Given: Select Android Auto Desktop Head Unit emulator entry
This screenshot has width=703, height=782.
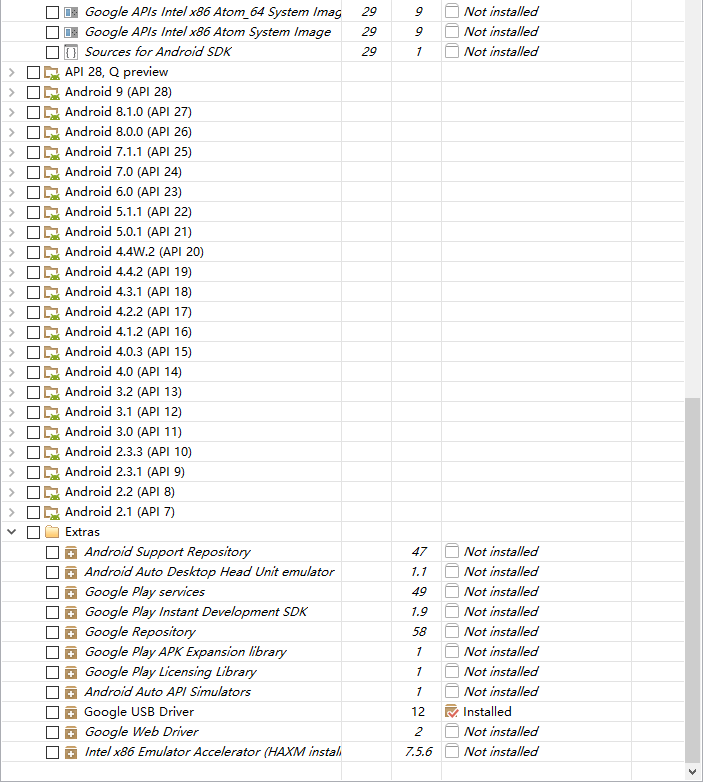Looking at the screenshot, I should pyautogui.click(x=209, y=572).
